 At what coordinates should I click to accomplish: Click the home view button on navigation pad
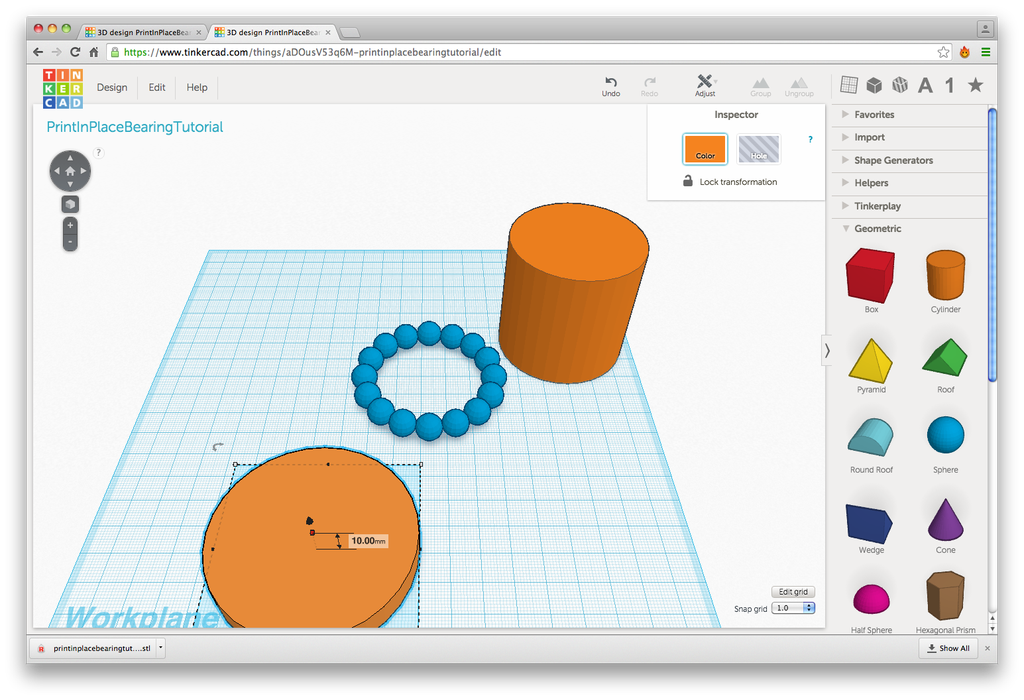point(70,171)
